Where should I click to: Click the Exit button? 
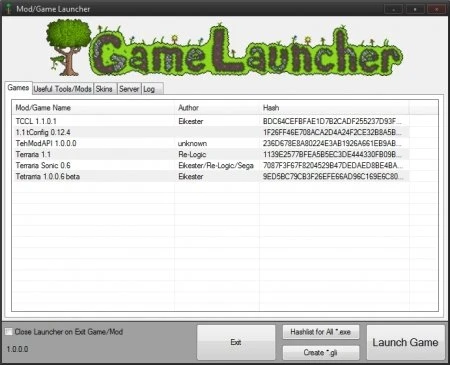click(236, 342)
